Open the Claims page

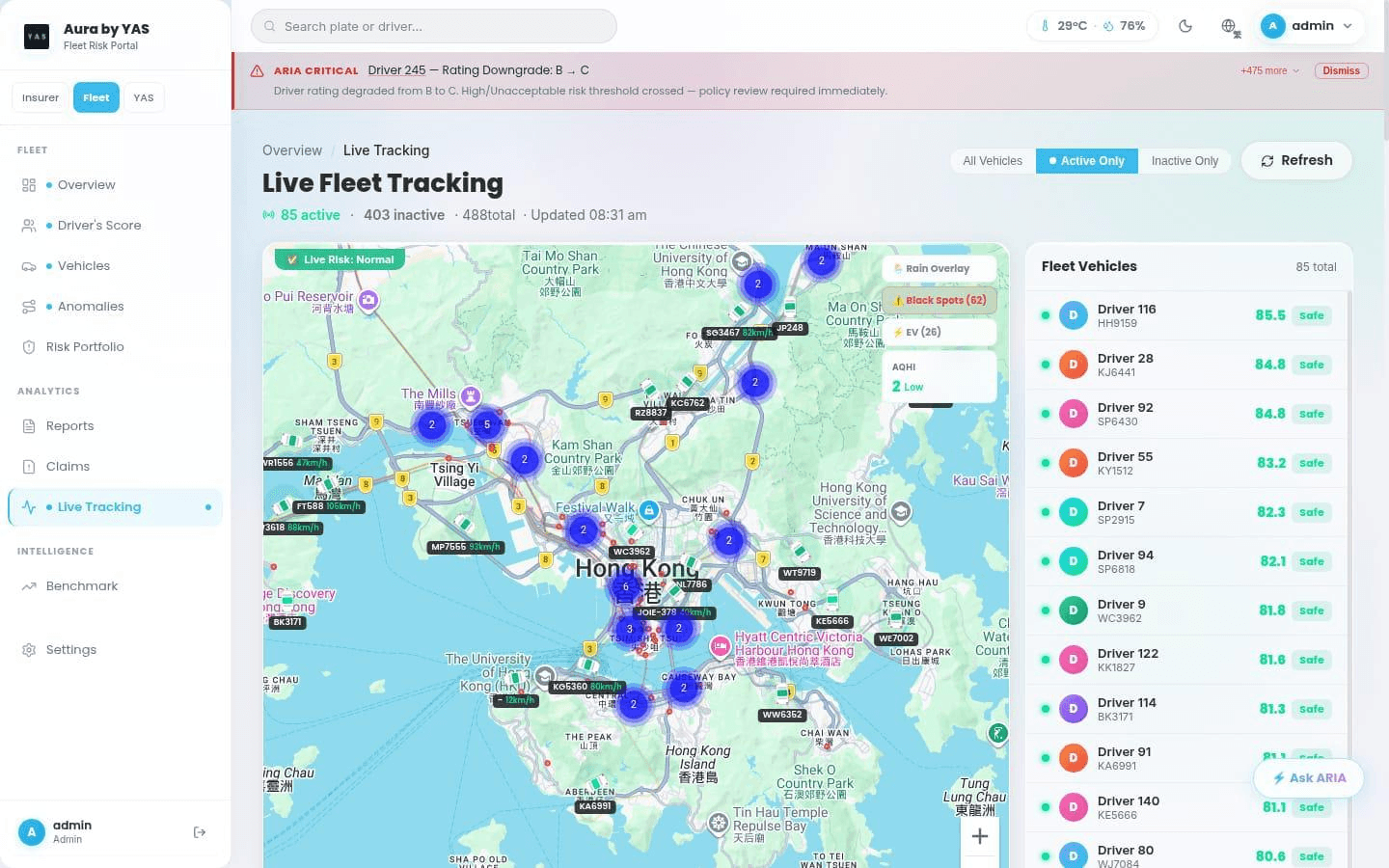pos(116,467)
